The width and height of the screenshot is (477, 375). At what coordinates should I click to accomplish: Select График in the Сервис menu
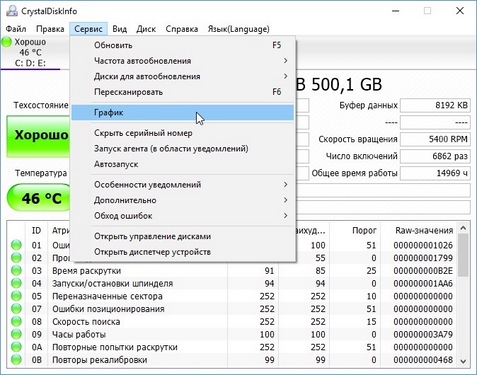point(183,113)
